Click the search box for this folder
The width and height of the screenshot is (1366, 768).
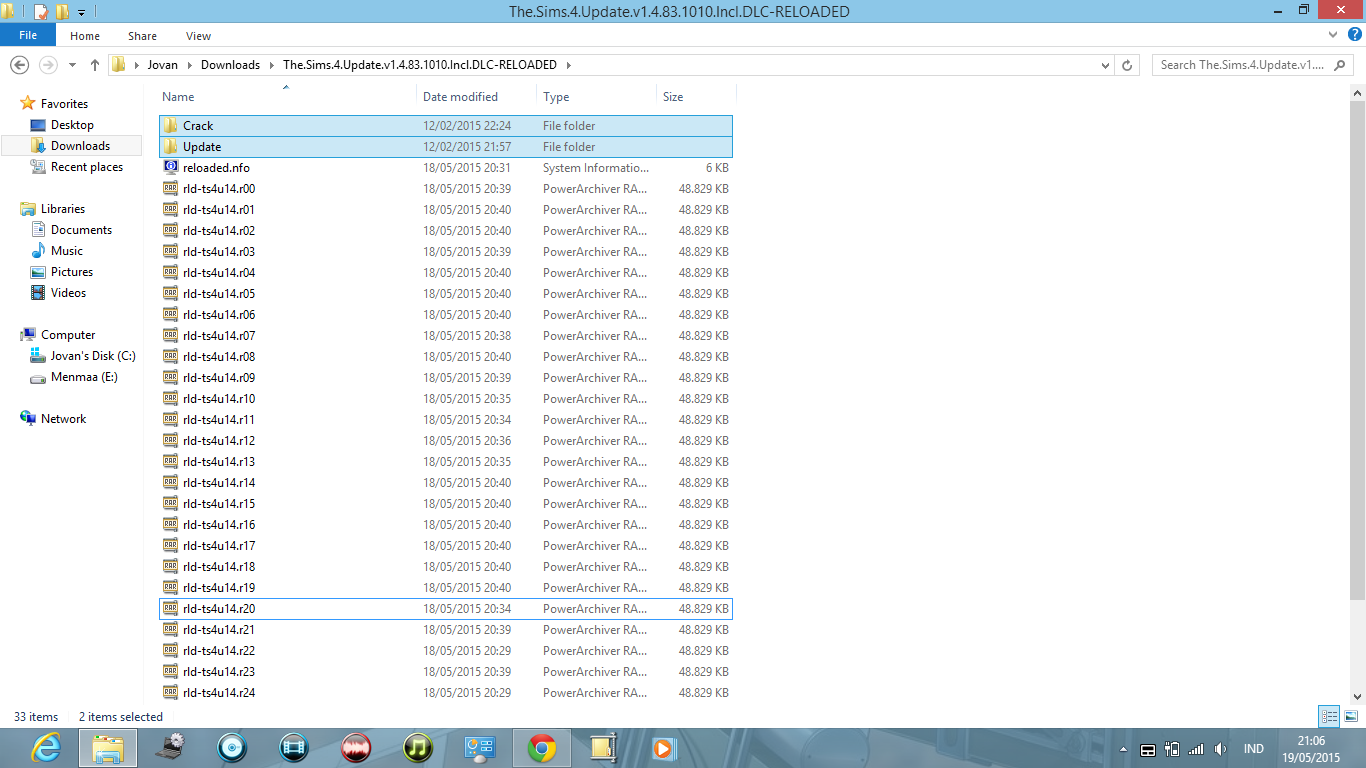pyautogui.click(x=1254, y=65)
